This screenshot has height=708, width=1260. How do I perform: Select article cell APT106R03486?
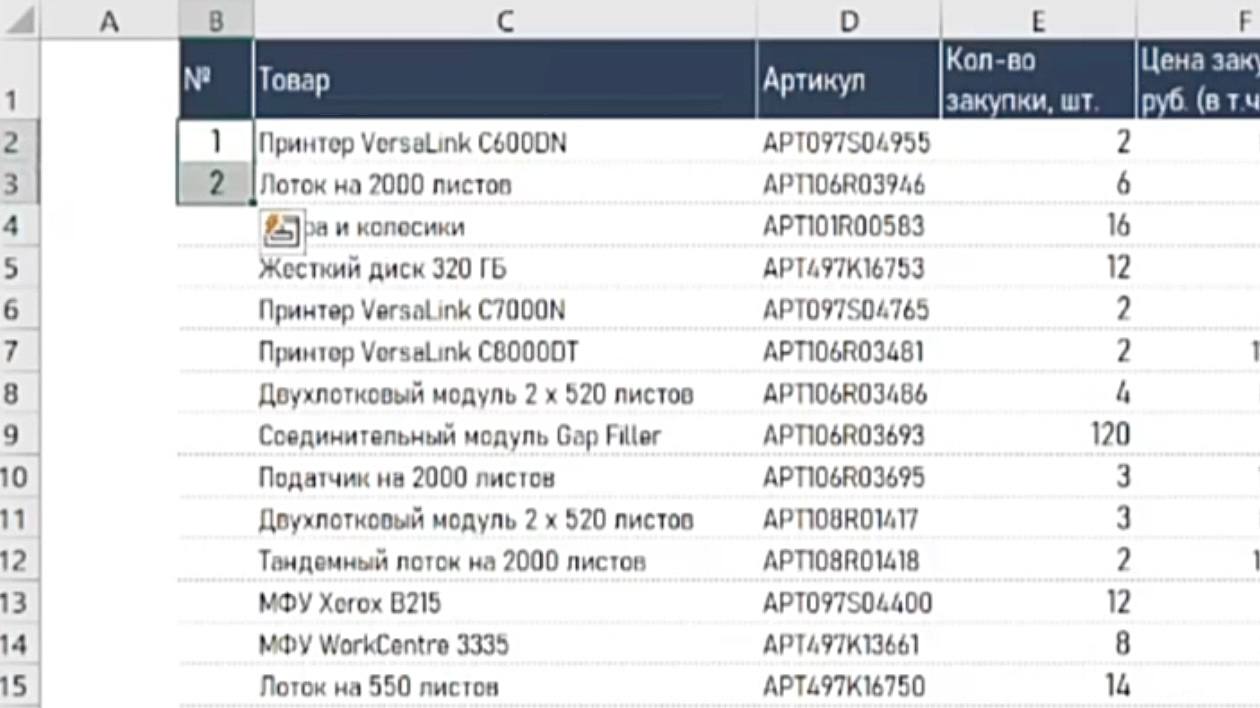[x=849, y=394]
